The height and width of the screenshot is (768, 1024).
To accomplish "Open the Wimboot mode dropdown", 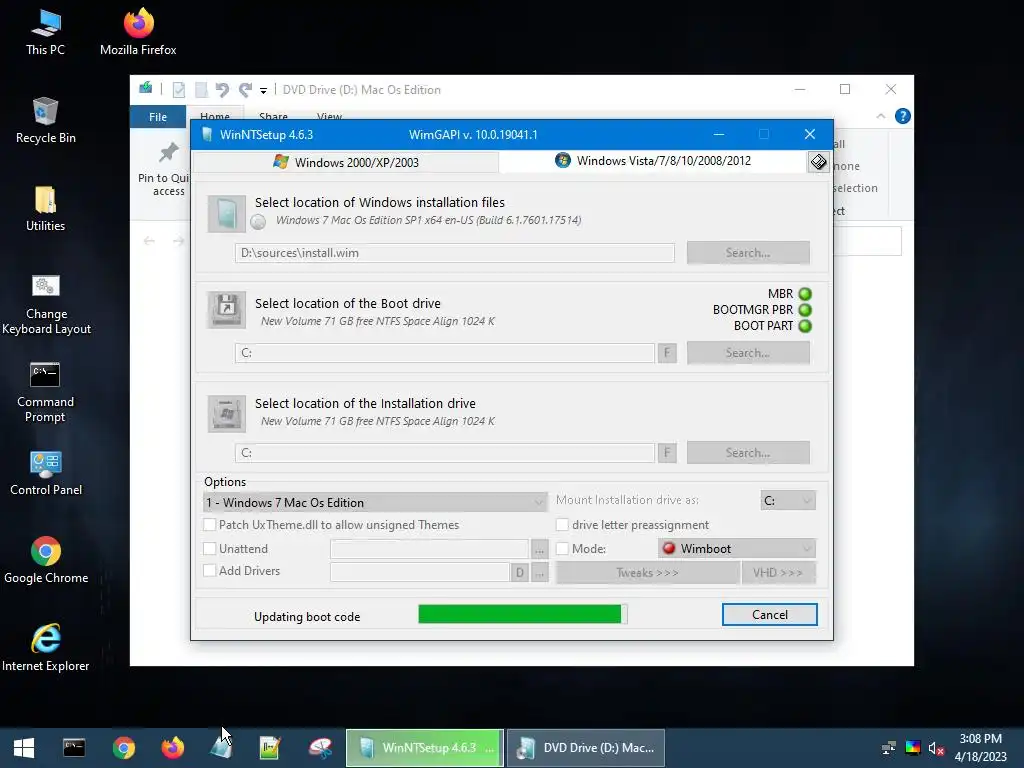I will (x=737, y=549).
